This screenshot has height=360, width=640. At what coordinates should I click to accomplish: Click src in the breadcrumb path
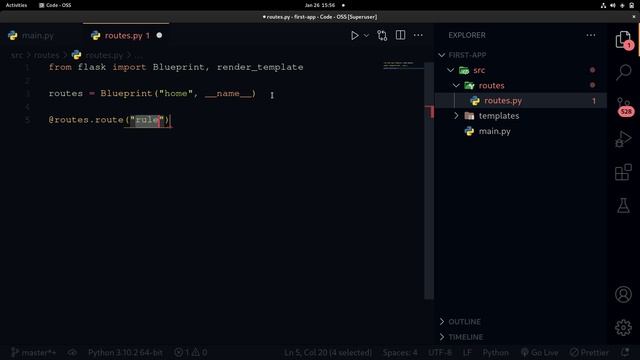pos(17,55)
